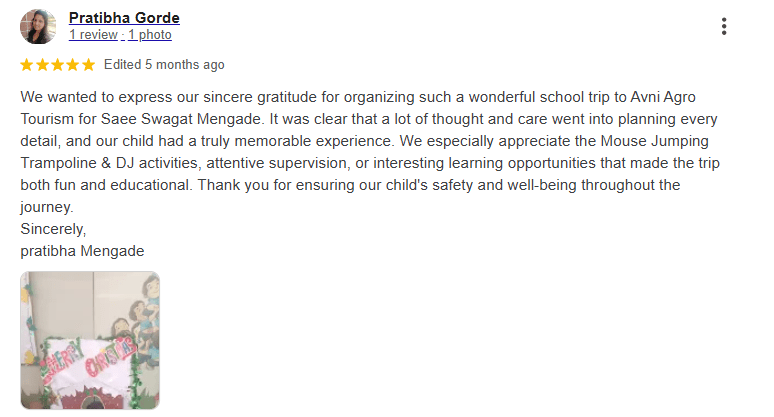Click the word "journey." in the review
774x417 pixels.
coord(47,207)
